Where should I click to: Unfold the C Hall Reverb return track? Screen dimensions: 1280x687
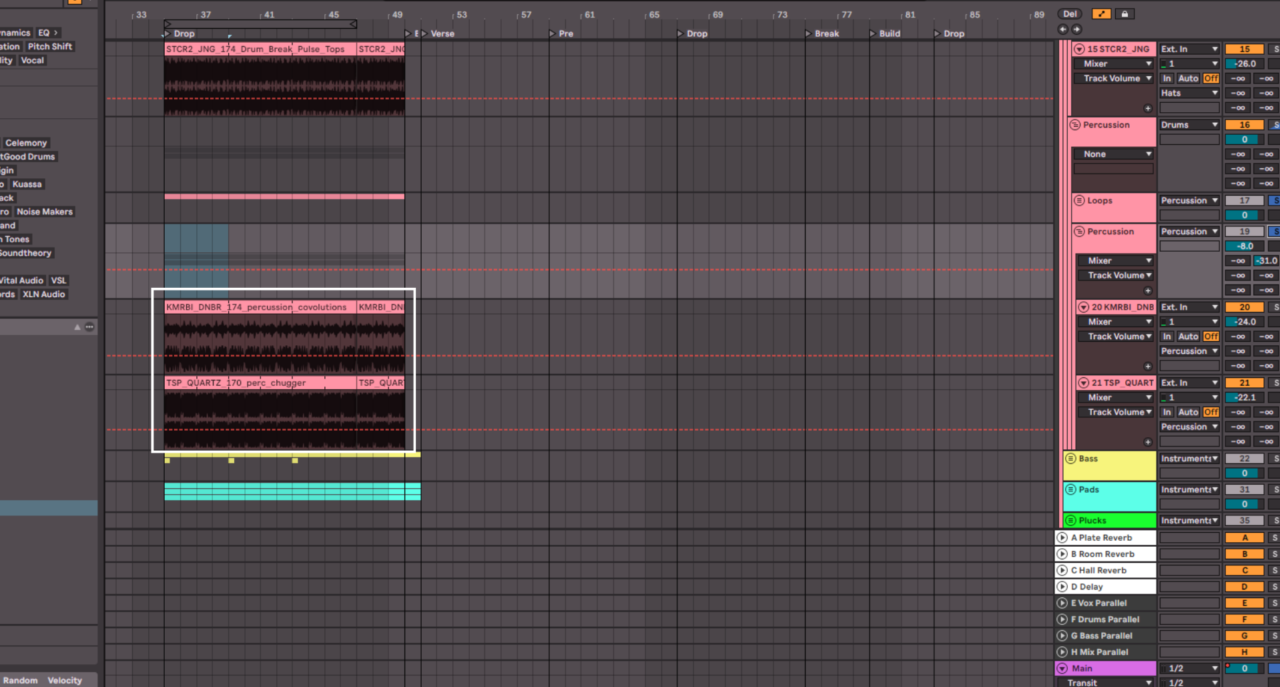1062,570
